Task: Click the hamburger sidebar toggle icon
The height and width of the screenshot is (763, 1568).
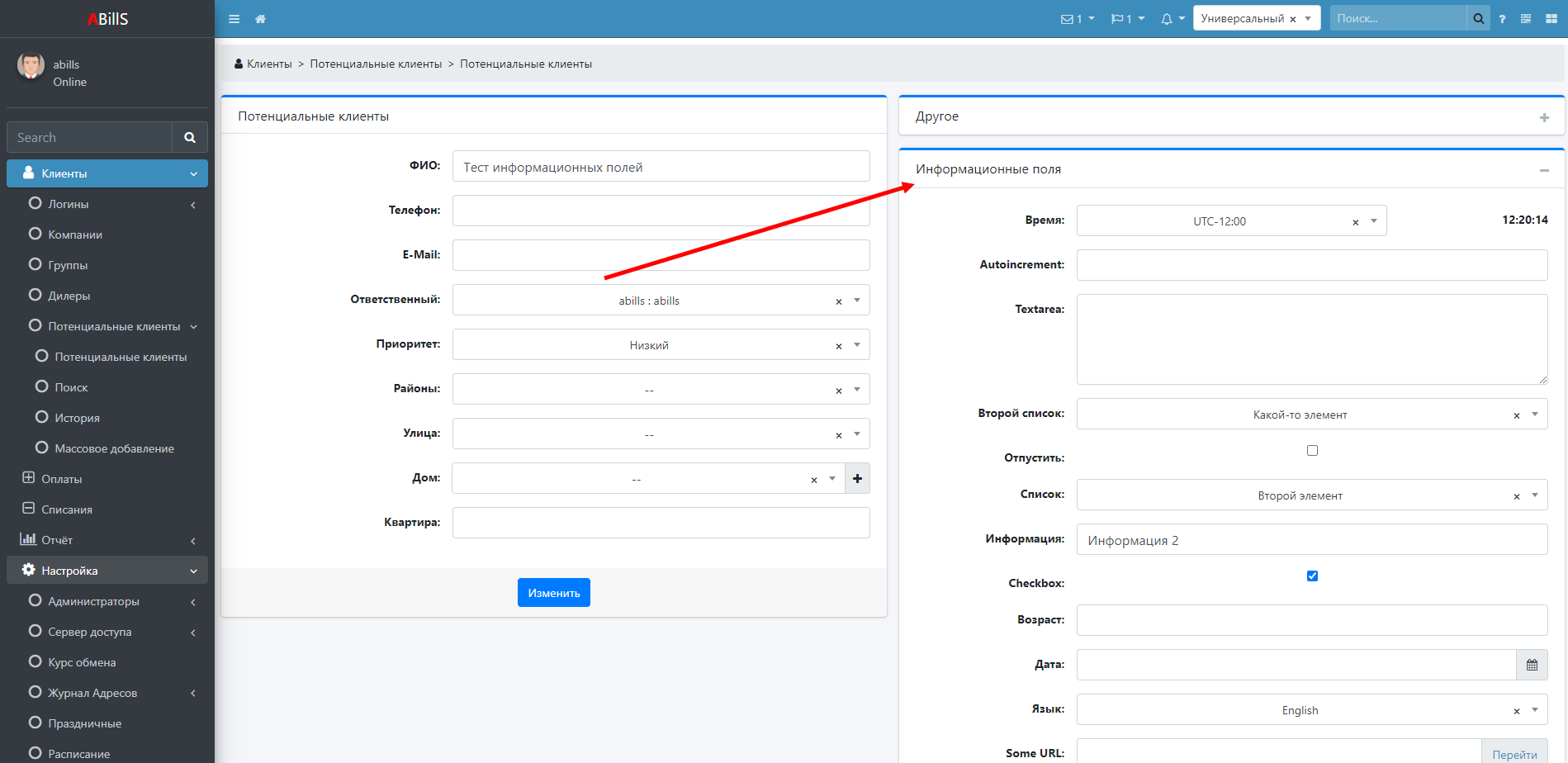Action: (234, 19)
